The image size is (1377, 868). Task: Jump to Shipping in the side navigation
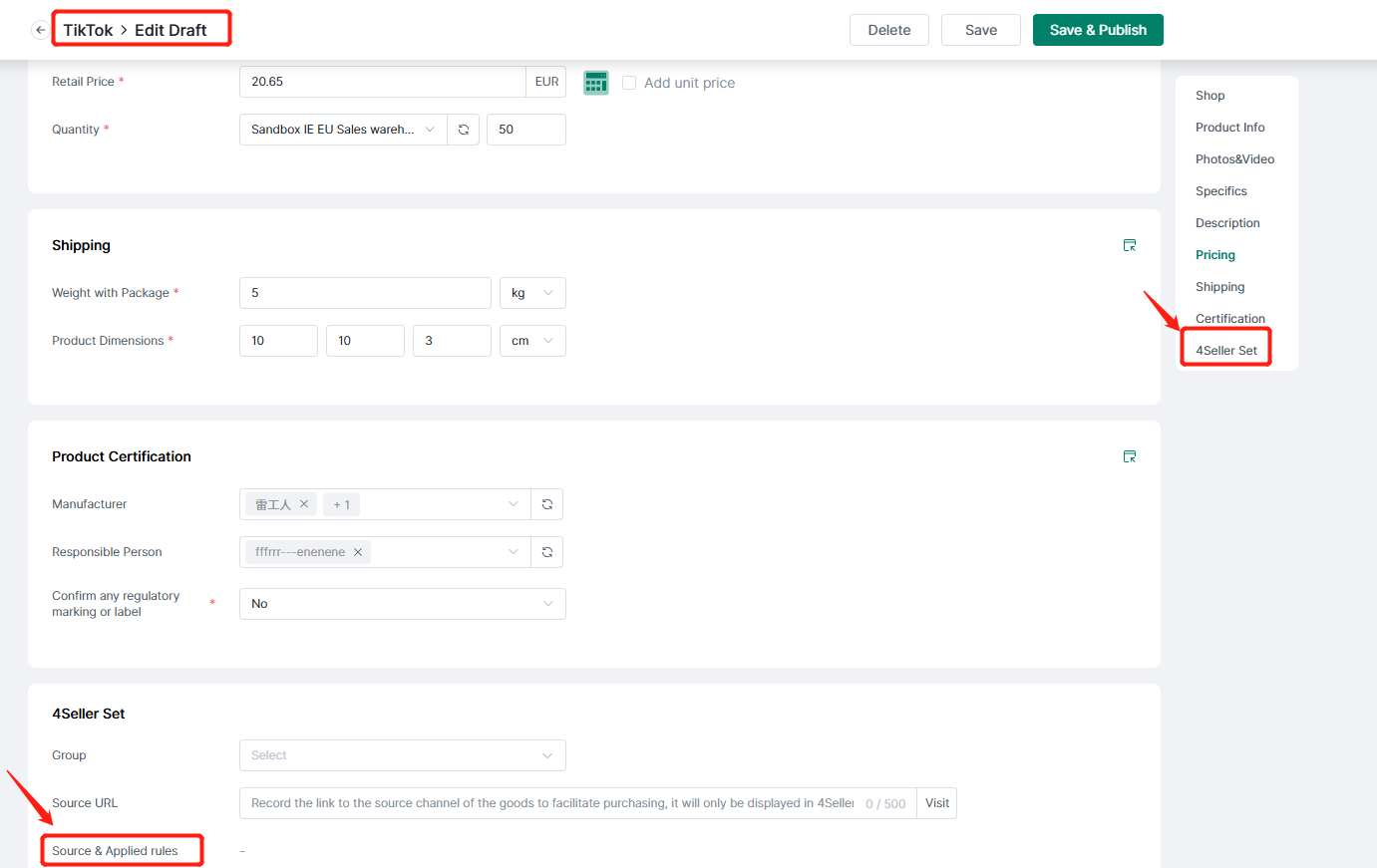coord(1220,287)
